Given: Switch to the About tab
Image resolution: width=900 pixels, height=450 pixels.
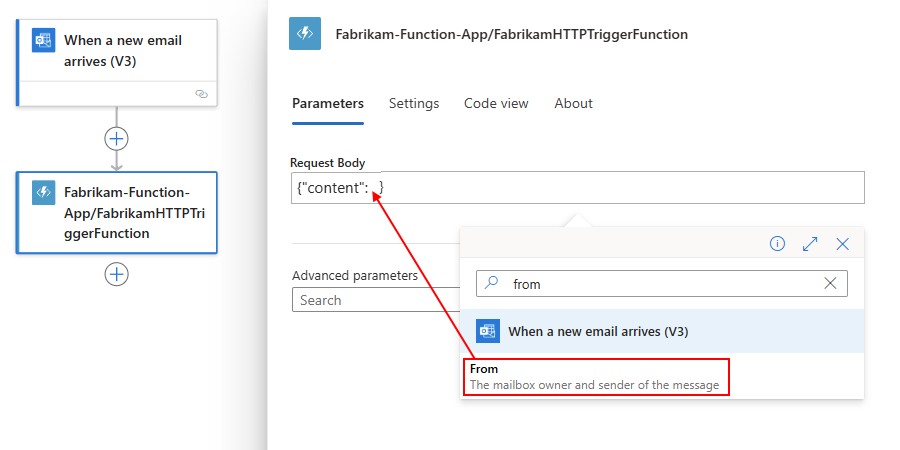Looking at the screenshot, I should (x=573, y=104).
